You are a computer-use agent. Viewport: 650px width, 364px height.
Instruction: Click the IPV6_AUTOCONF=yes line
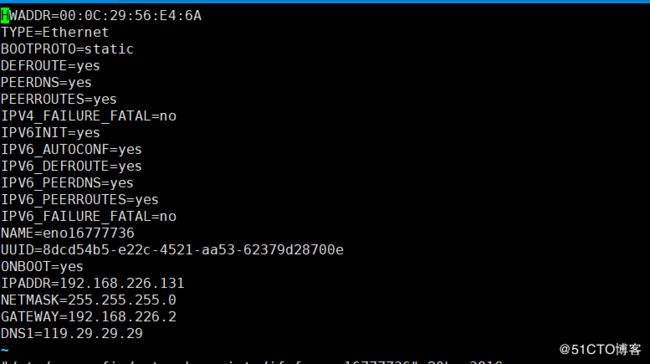[x=71, y=150]
